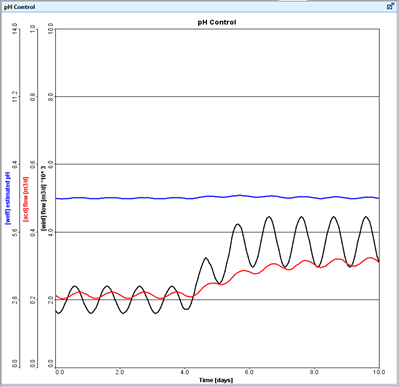Click the blue estimated pH curve
399x386 pixels.
coord(217,197)
